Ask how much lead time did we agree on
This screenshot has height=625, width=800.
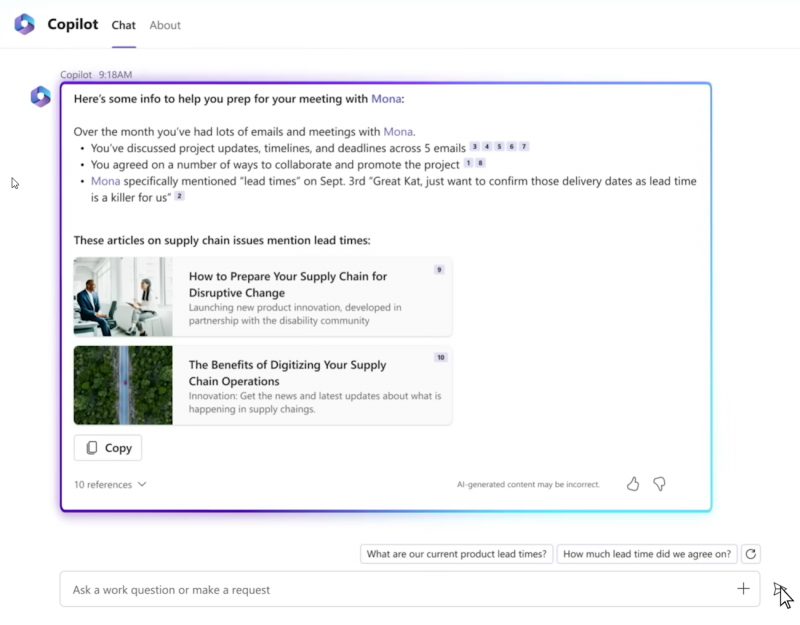coord(646,553)
